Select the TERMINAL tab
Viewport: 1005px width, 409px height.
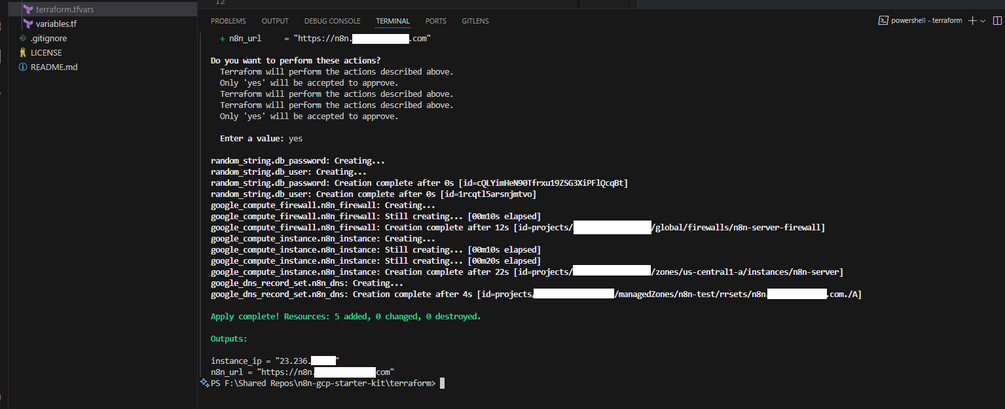393,21
